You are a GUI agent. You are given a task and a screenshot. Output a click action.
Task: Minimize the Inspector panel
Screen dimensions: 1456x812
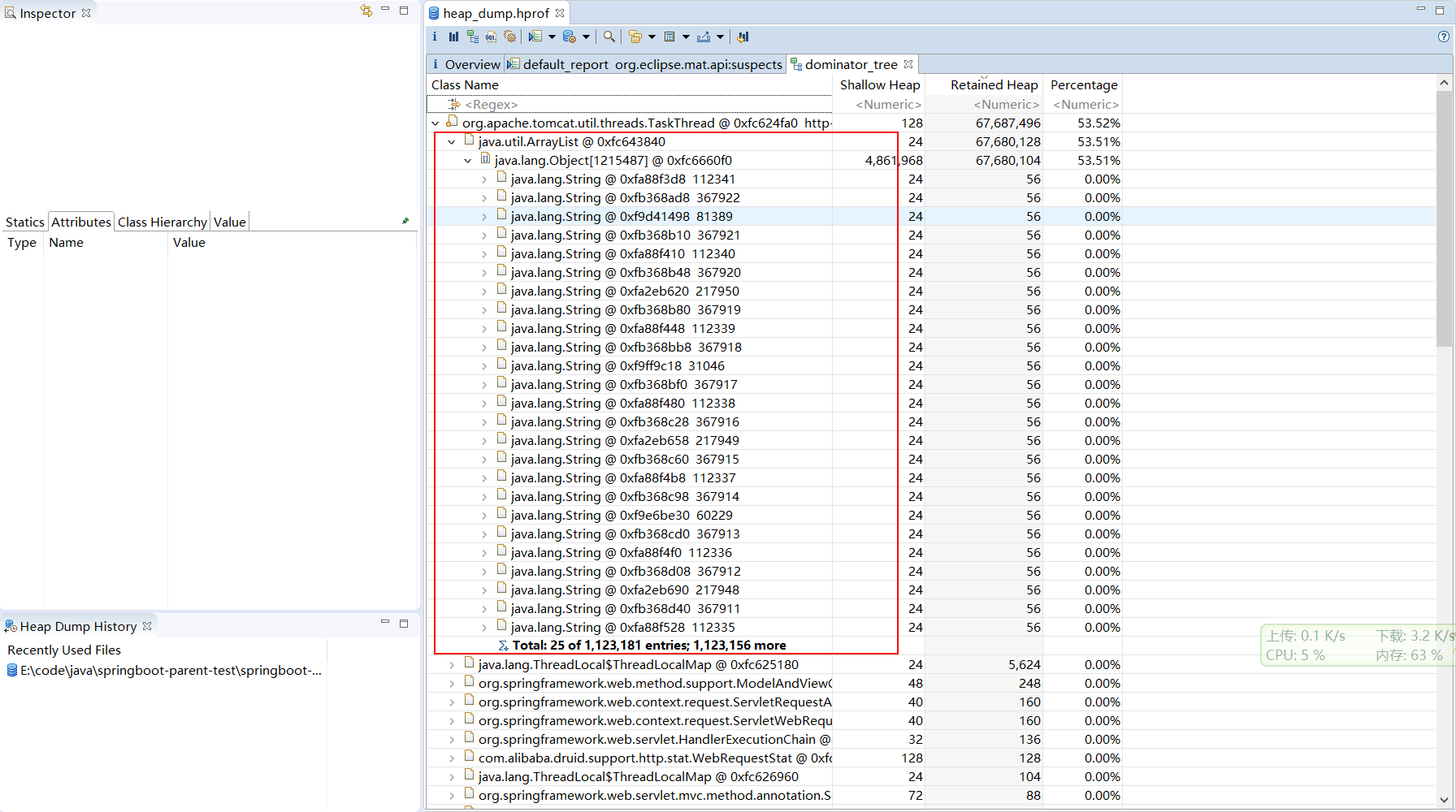(385, 10)
